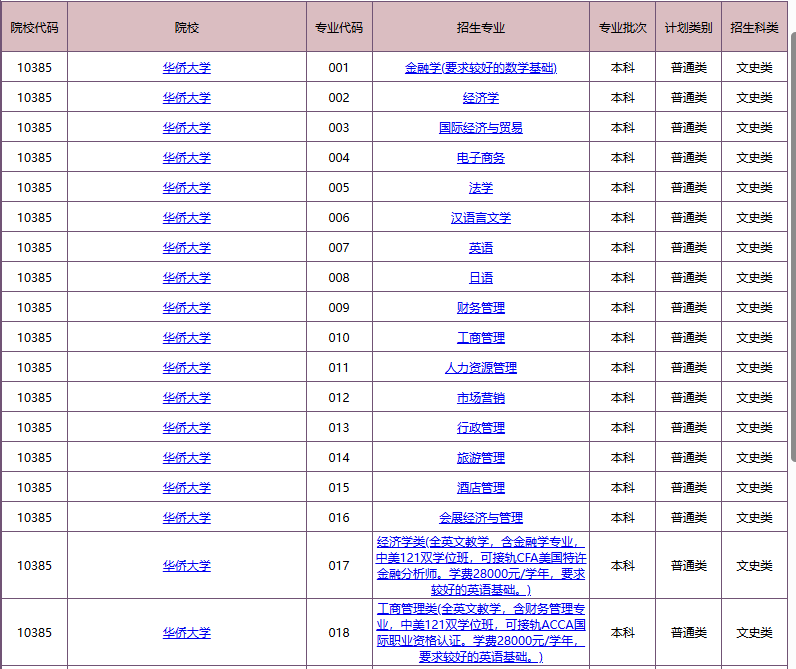Open 华侨大学 link in row 017

click(x=186, y=565)
